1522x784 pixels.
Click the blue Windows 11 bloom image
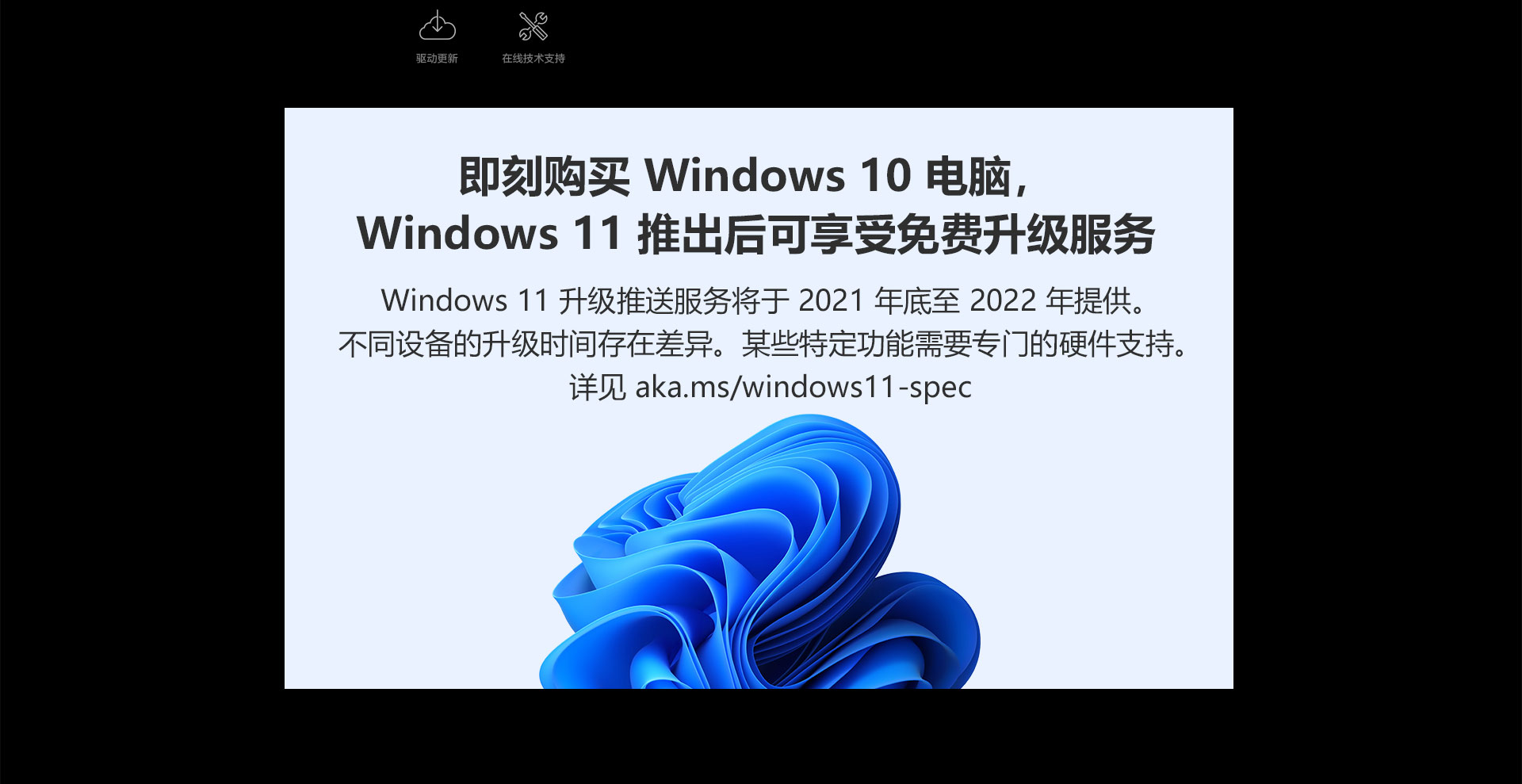click(x=759, y=552)
